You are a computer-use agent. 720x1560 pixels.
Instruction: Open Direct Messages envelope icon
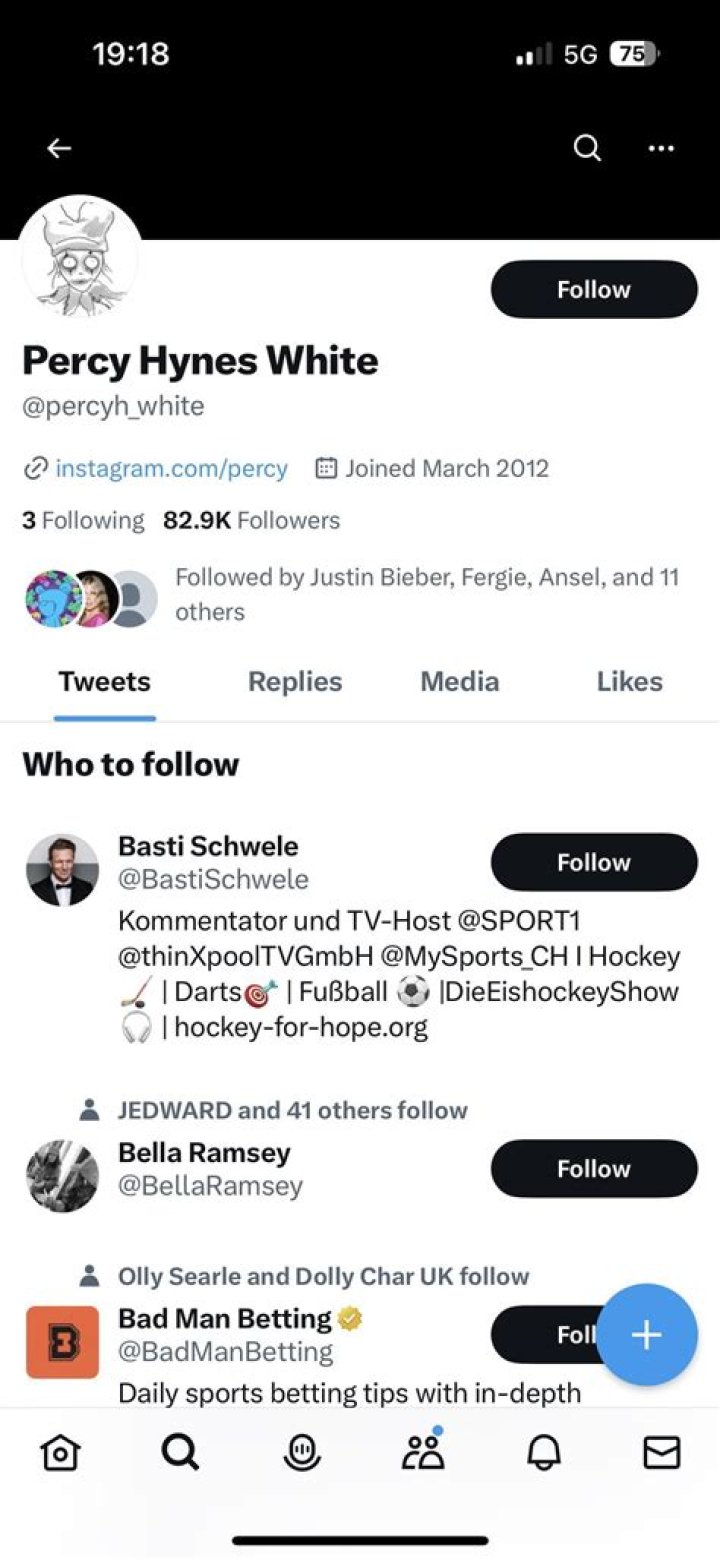pyautogui.click(x=661, y=1452)
